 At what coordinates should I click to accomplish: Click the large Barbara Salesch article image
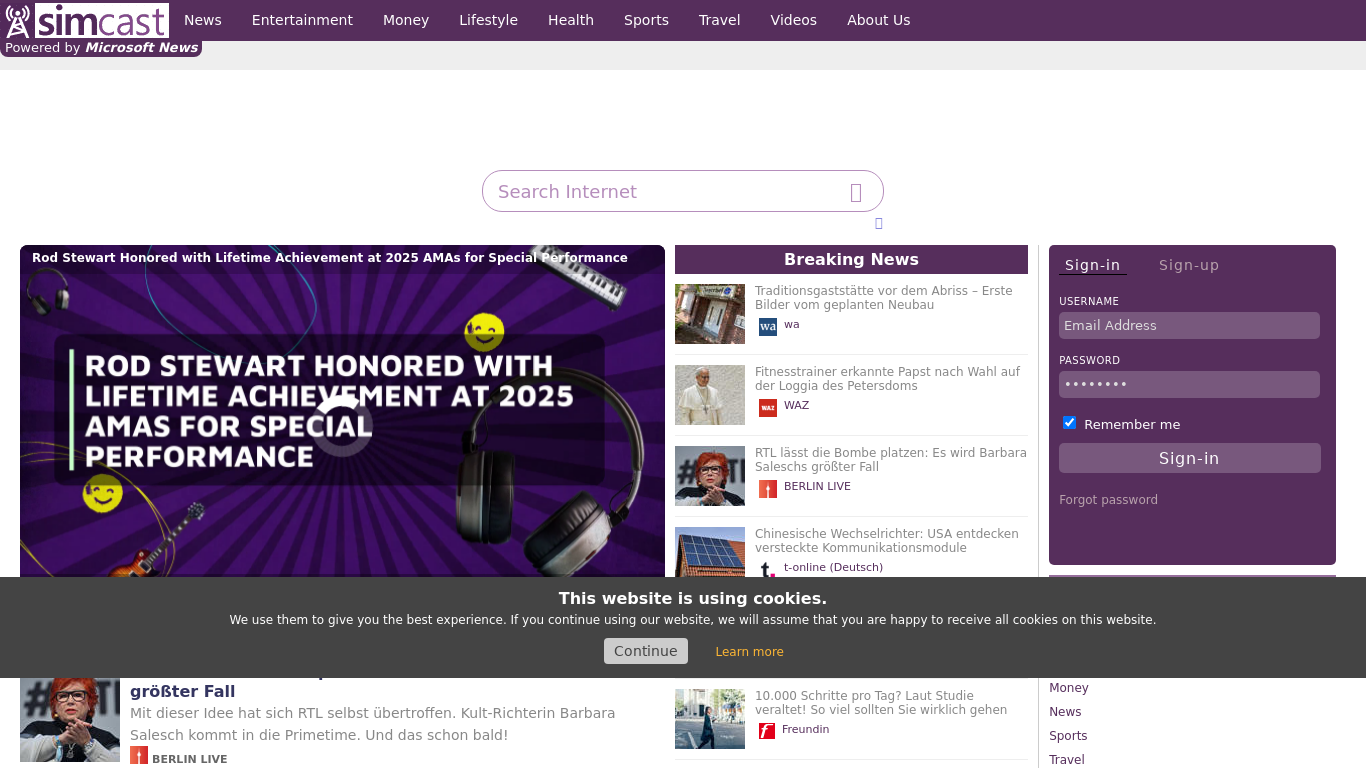pos(70,720)
